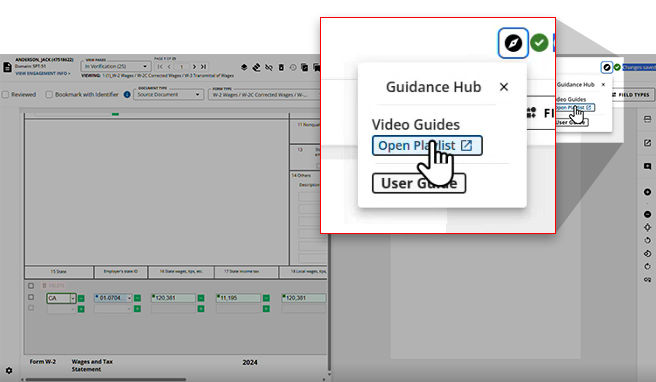Click the crosshair fit icon in the right sidebar
656x382 pixels.
tap(647, 227)
